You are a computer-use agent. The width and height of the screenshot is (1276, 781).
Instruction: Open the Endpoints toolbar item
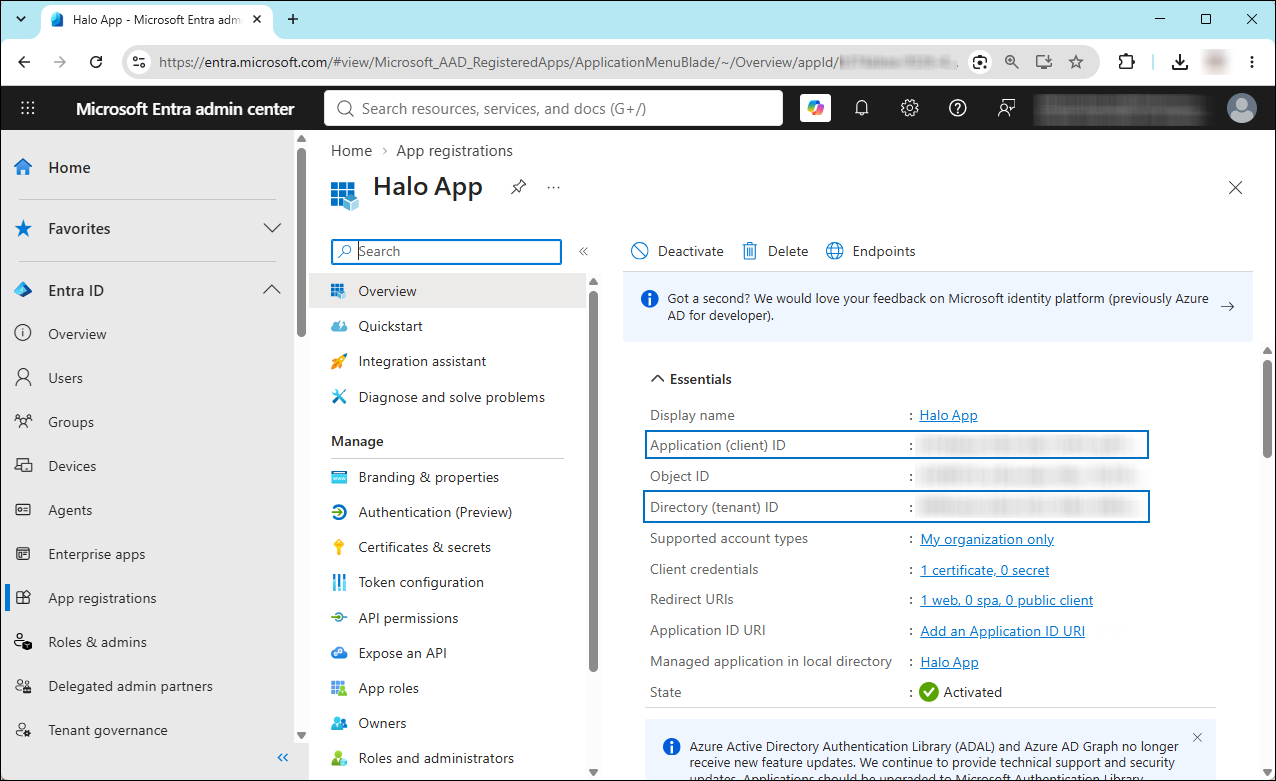[870, 251]
